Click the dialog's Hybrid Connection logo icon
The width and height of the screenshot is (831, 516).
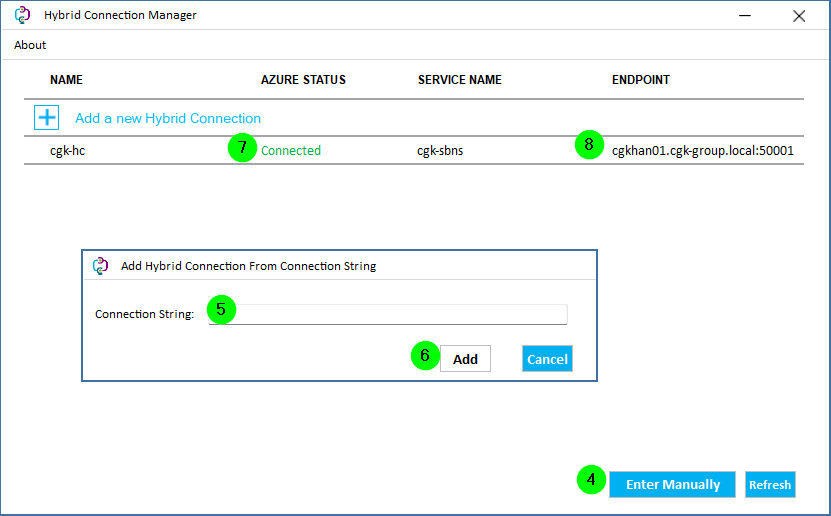101,266
